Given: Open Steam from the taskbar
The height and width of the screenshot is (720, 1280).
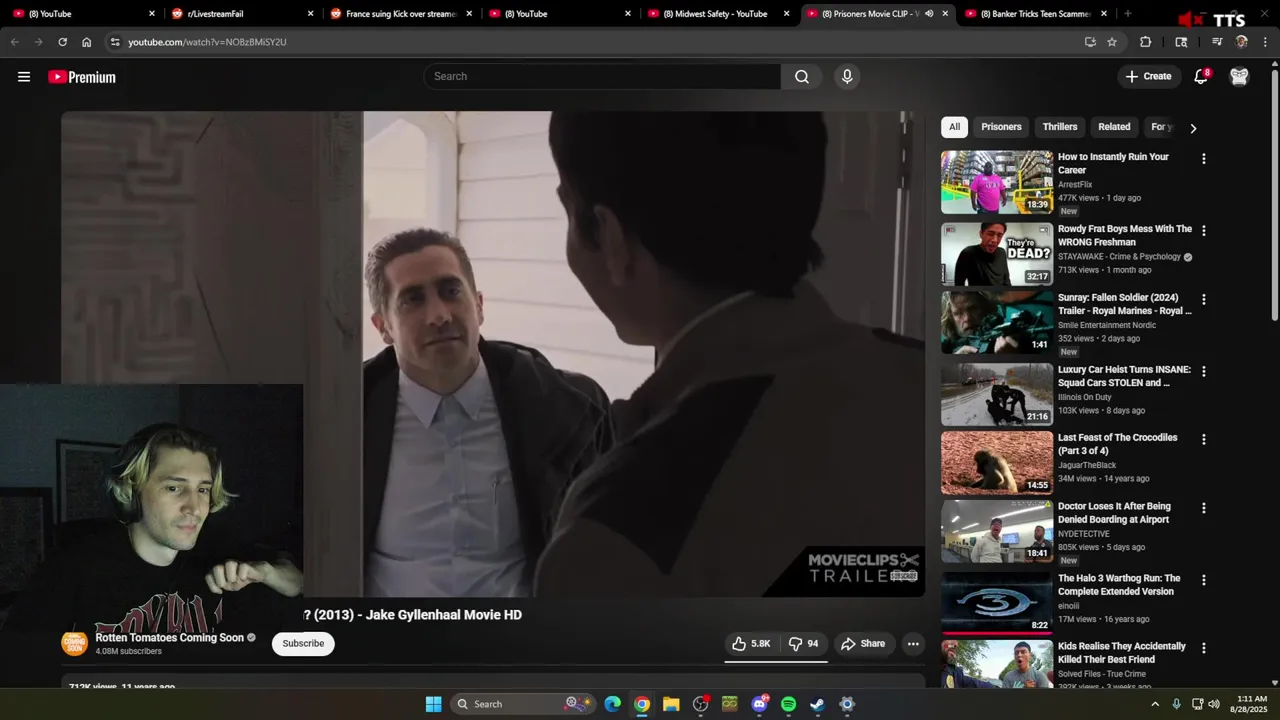Looking at the screenshot, I should [x=817, y=704].
